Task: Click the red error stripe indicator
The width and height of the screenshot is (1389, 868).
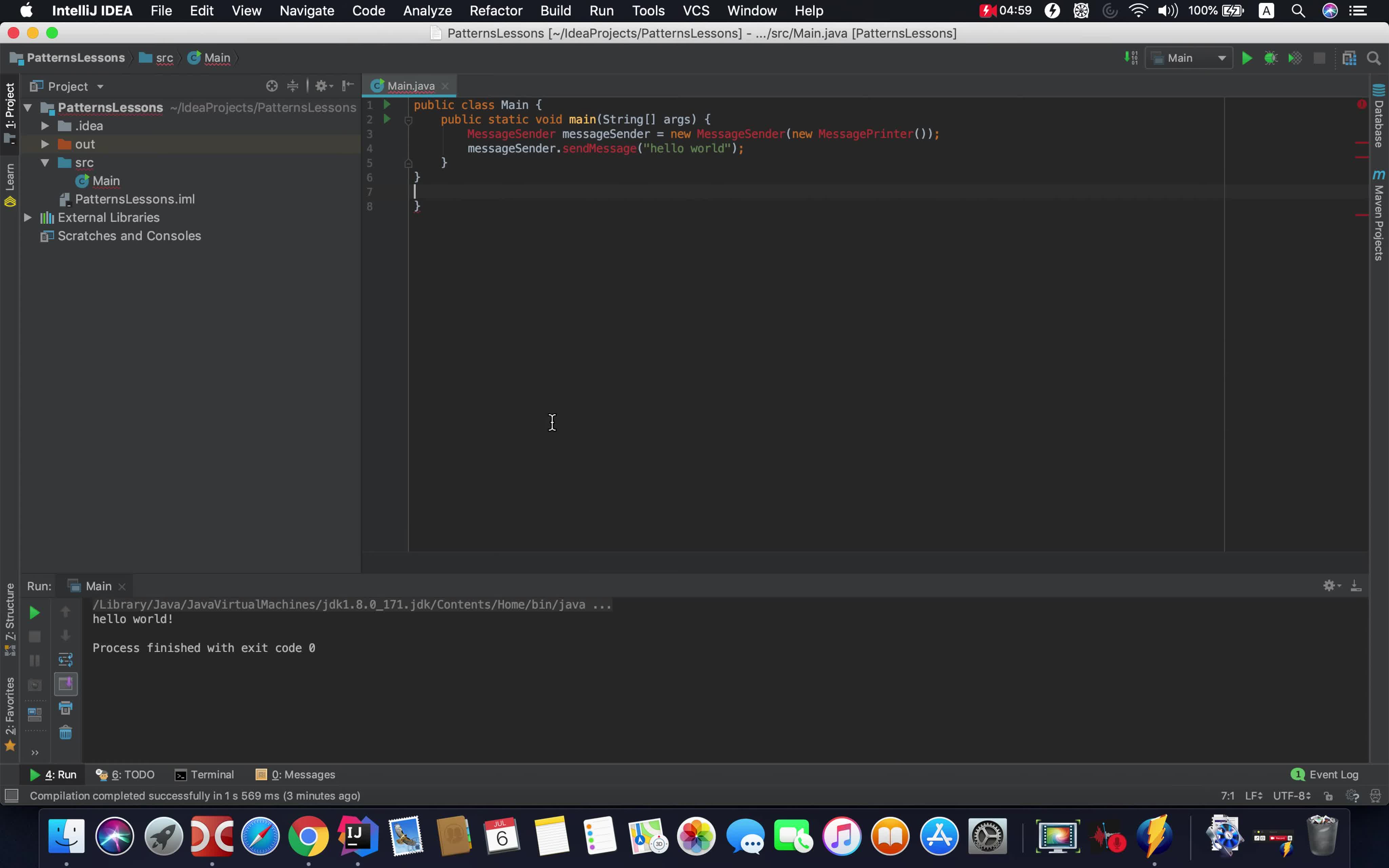Action: (1362, 104)
